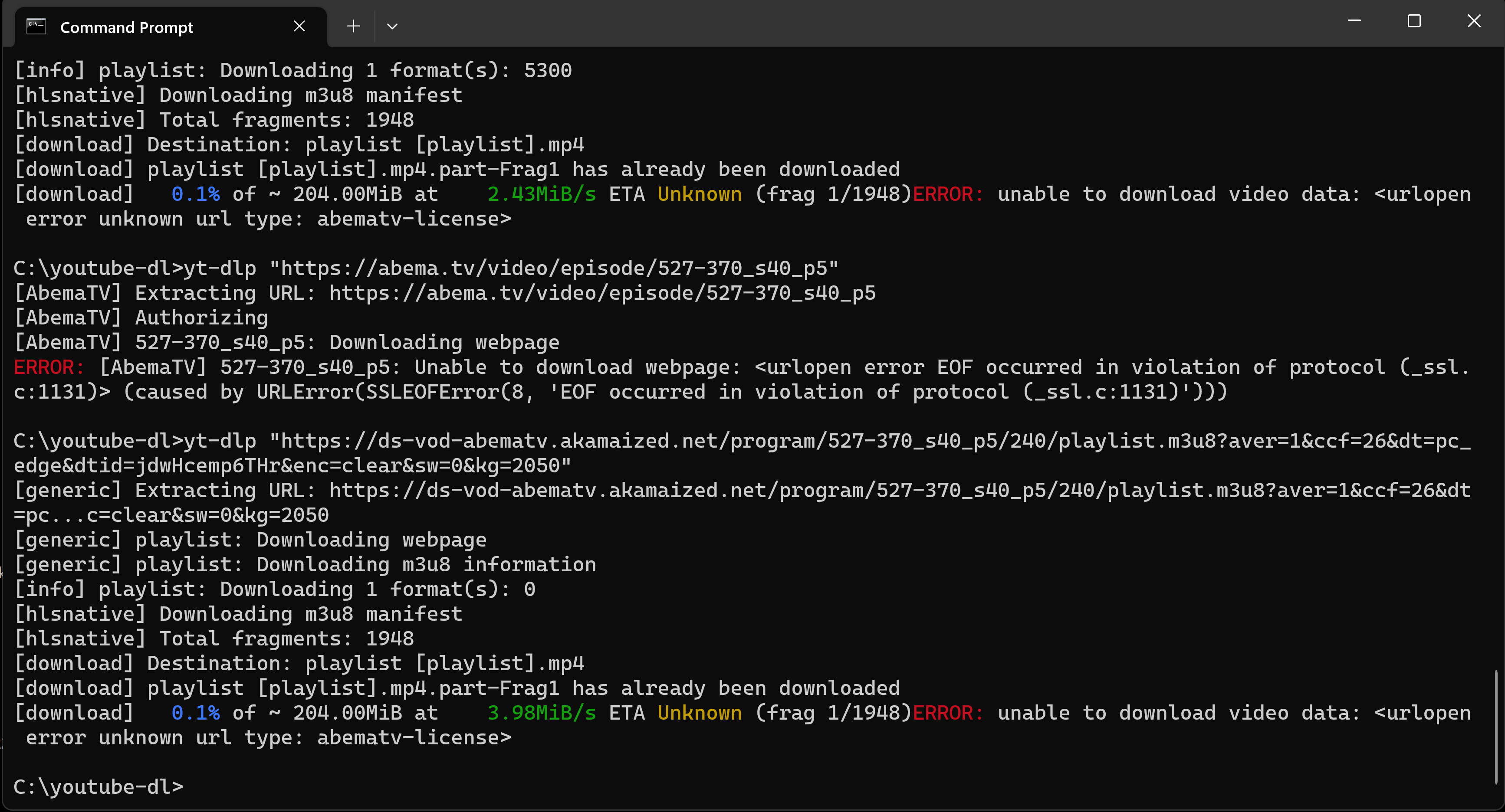1505x812 pixels.
Task: Click the final C:\youtube-dl> prompt line
Action: pos(98,787)
